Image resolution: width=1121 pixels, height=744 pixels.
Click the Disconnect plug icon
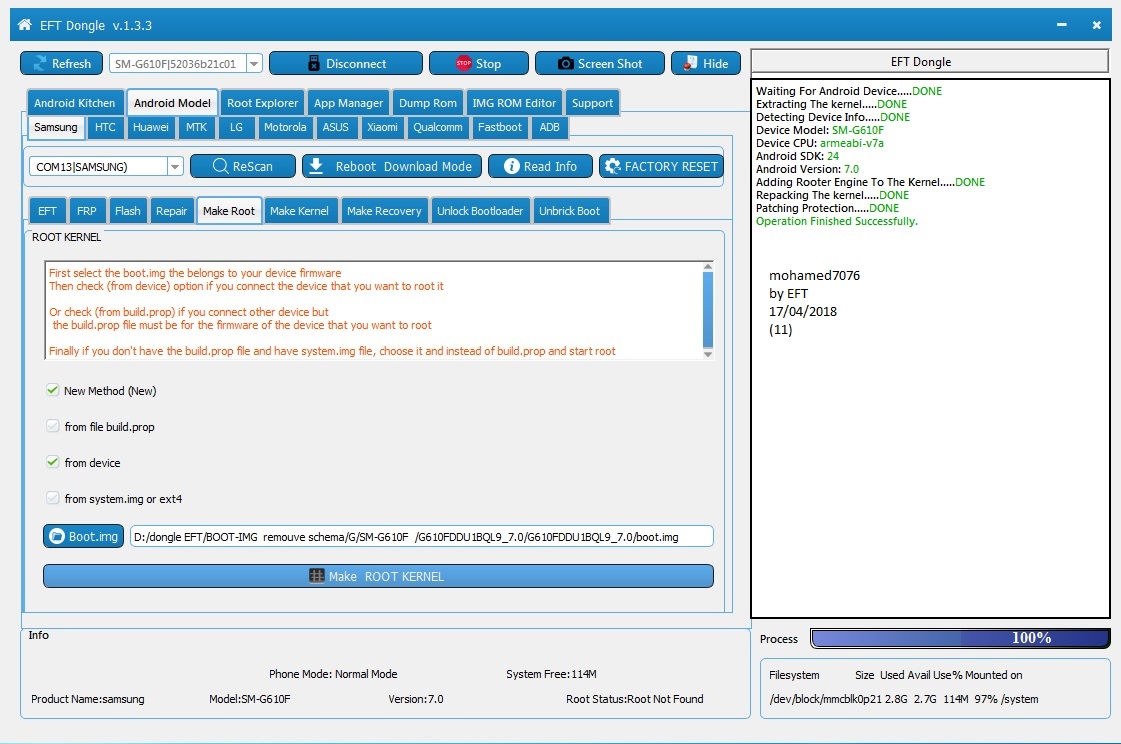pos(313,64)
